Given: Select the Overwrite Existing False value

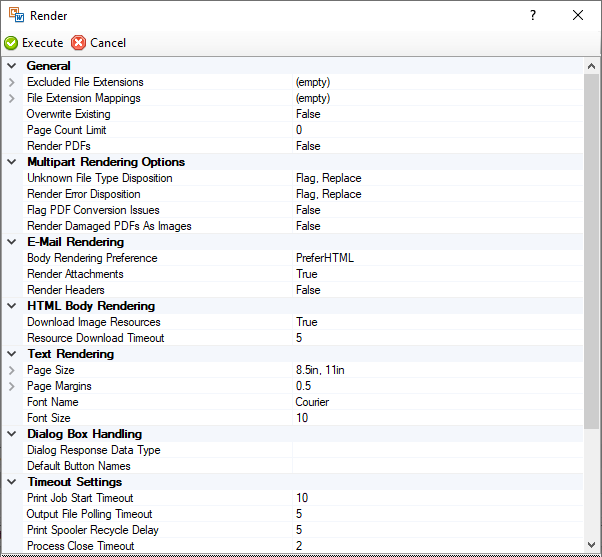Looking at the screenshot, I should point(308,114).
